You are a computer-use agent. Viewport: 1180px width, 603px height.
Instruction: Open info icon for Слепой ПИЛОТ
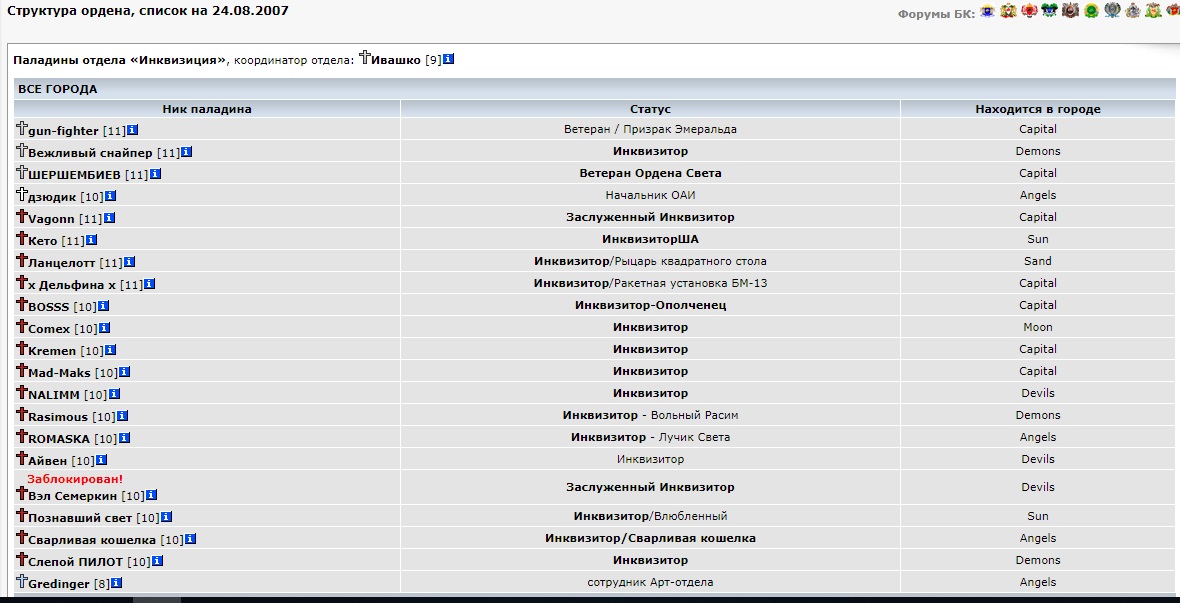[157, 561]
